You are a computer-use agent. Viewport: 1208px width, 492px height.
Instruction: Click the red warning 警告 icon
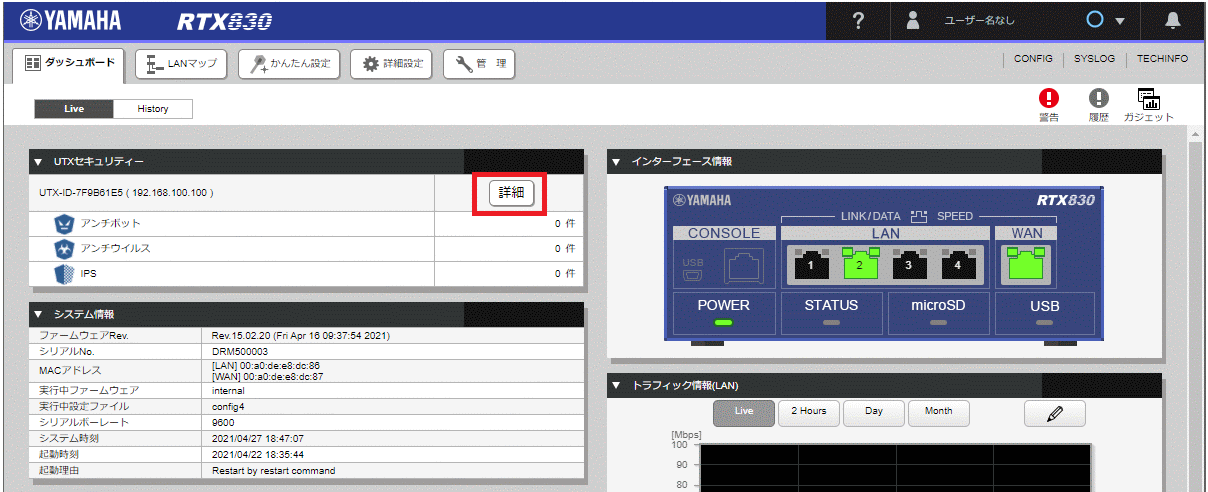[x=1048, y=98]
